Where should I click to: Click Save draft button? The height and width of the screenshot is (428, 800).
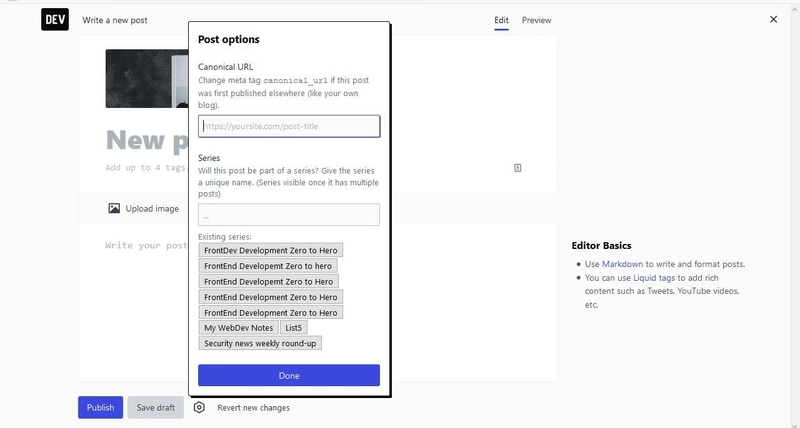(156, 407)
